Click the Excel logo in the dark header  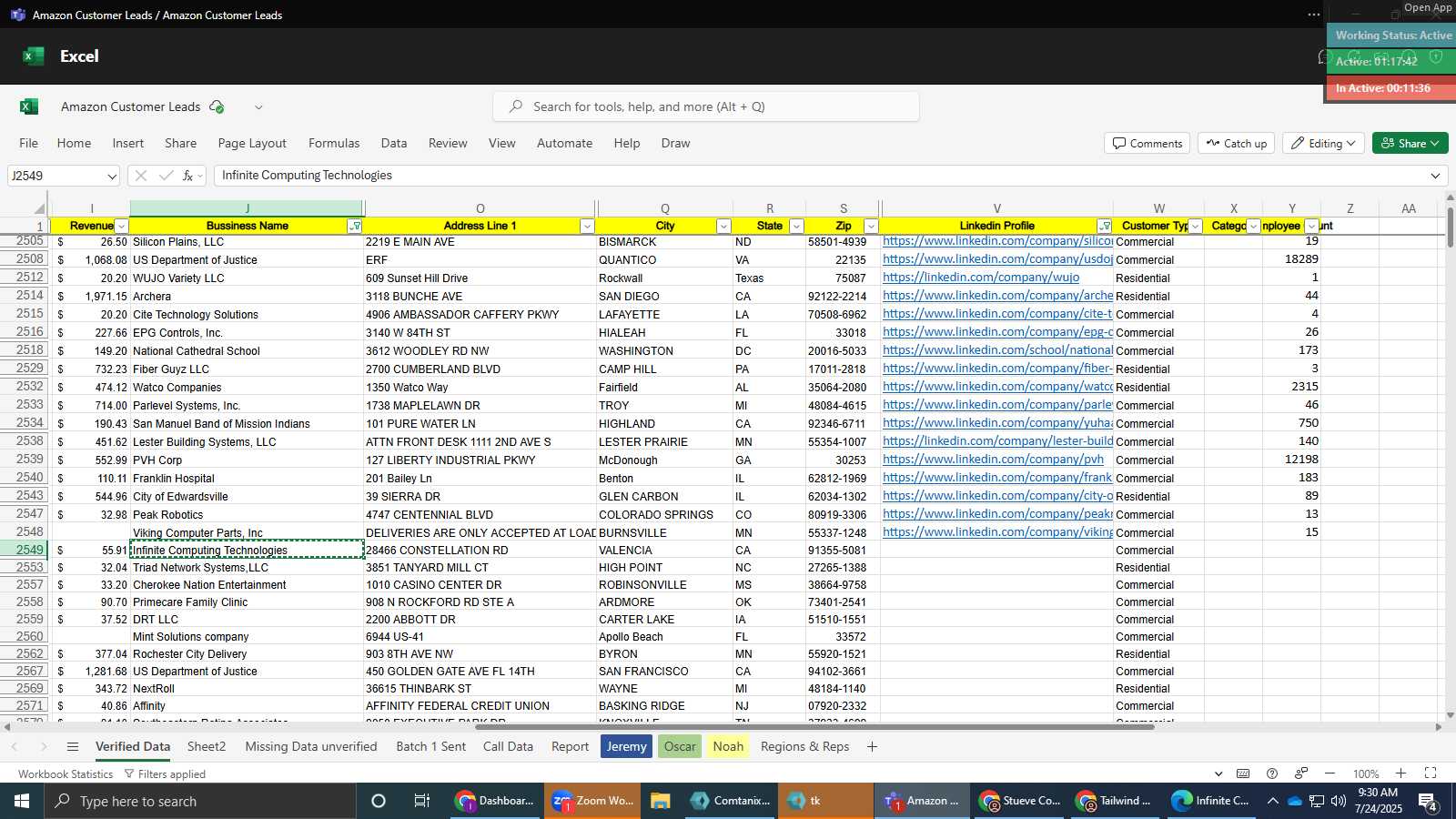34,56
